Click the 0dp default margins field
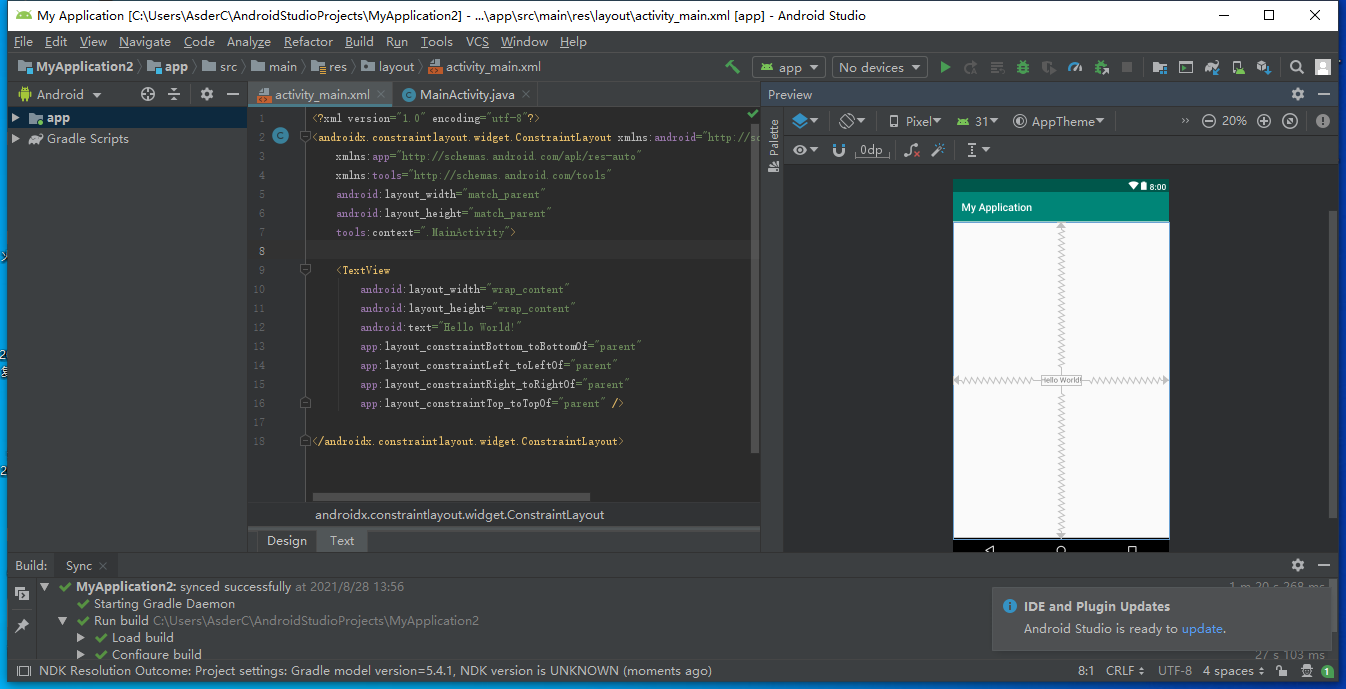The height and width of the screenshot is (689, 1346). click(x=872, y=150)
